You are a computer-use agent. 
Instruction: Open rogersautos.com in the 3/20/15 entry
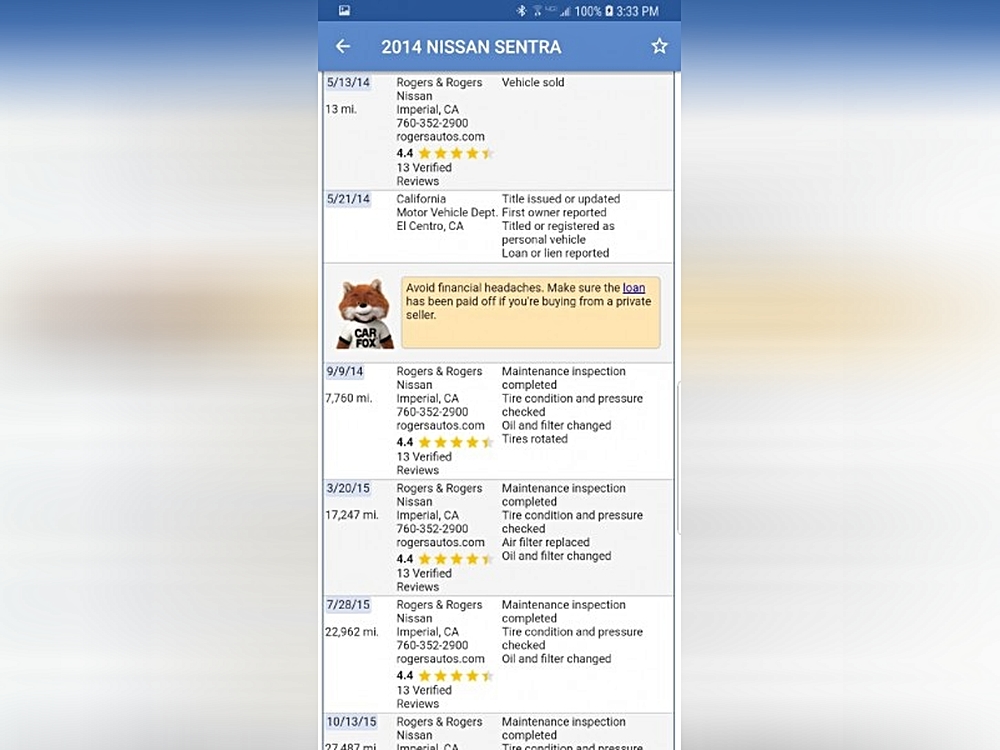[441, 542]
